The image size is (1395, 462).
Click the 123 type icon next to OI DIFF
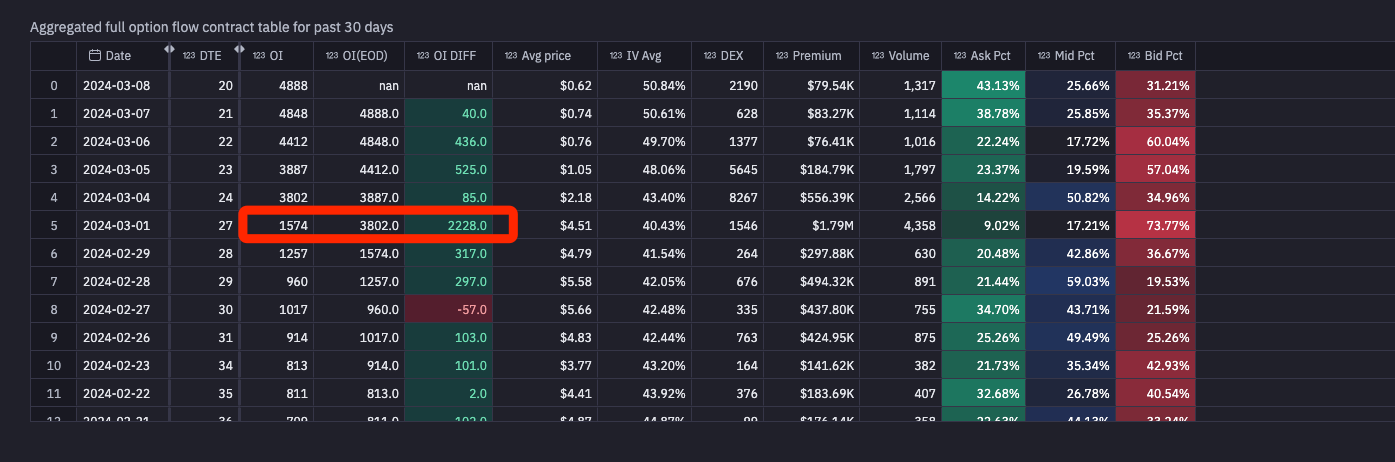422,56
